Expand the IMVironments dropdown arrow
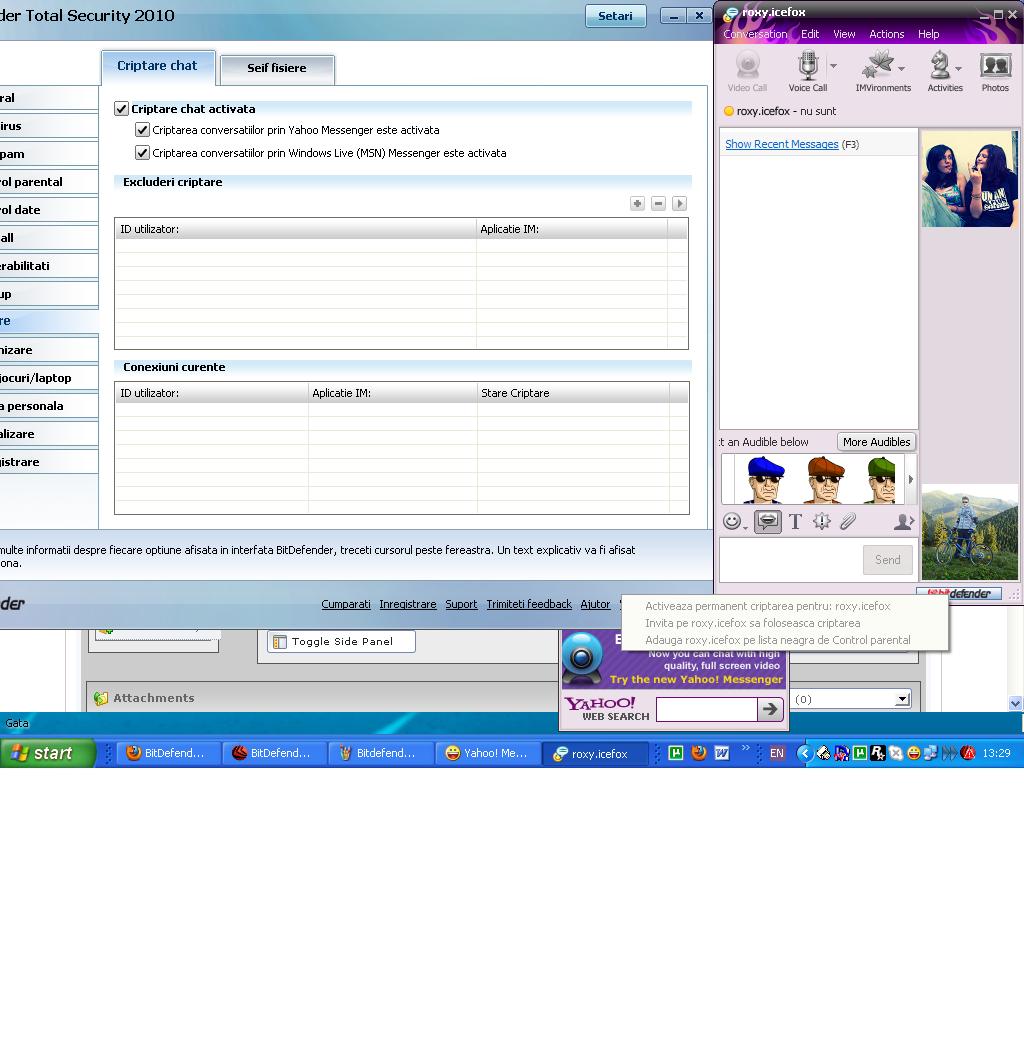This screenshot has height=1064, width=1024. (x=901, y=69)
